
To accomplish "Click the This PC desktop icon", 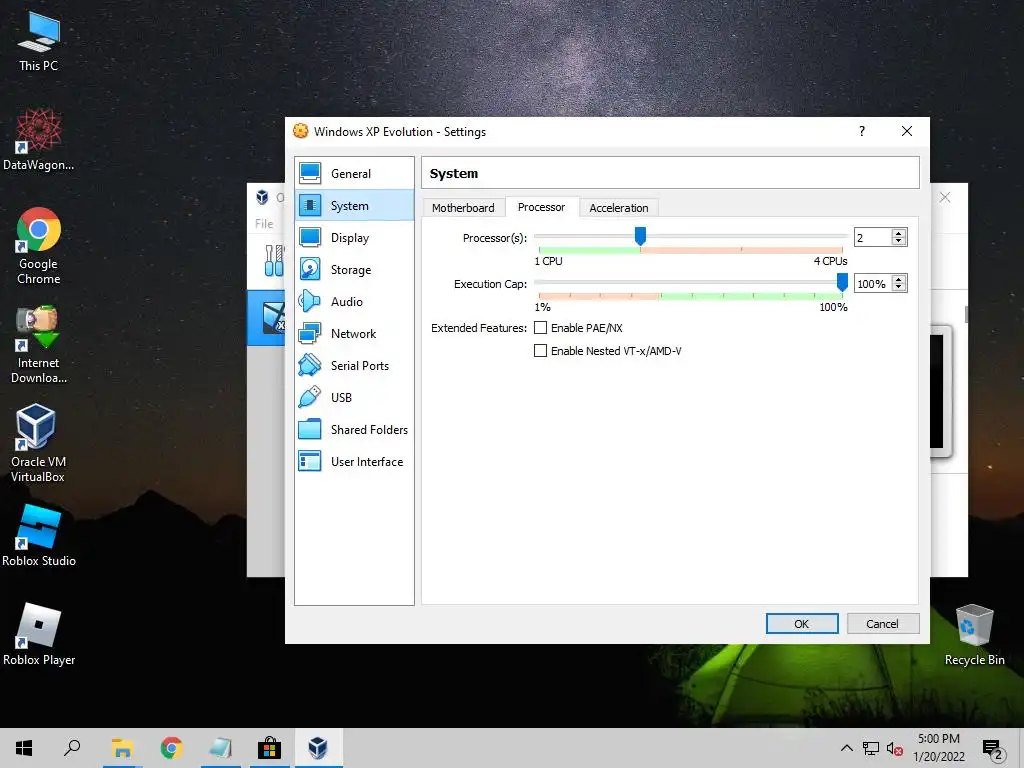I will pos(38,42).
